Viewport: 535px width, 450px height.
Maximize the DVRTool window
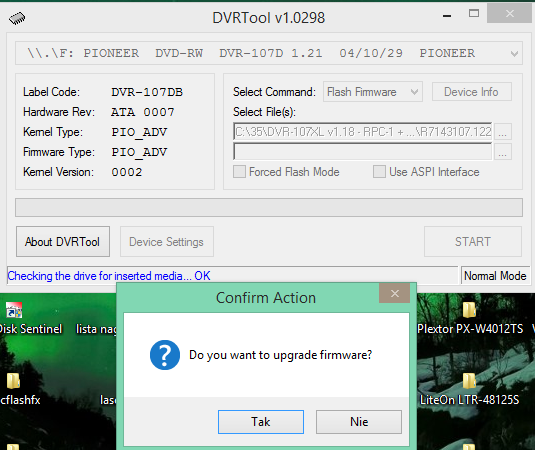(474, 14)
